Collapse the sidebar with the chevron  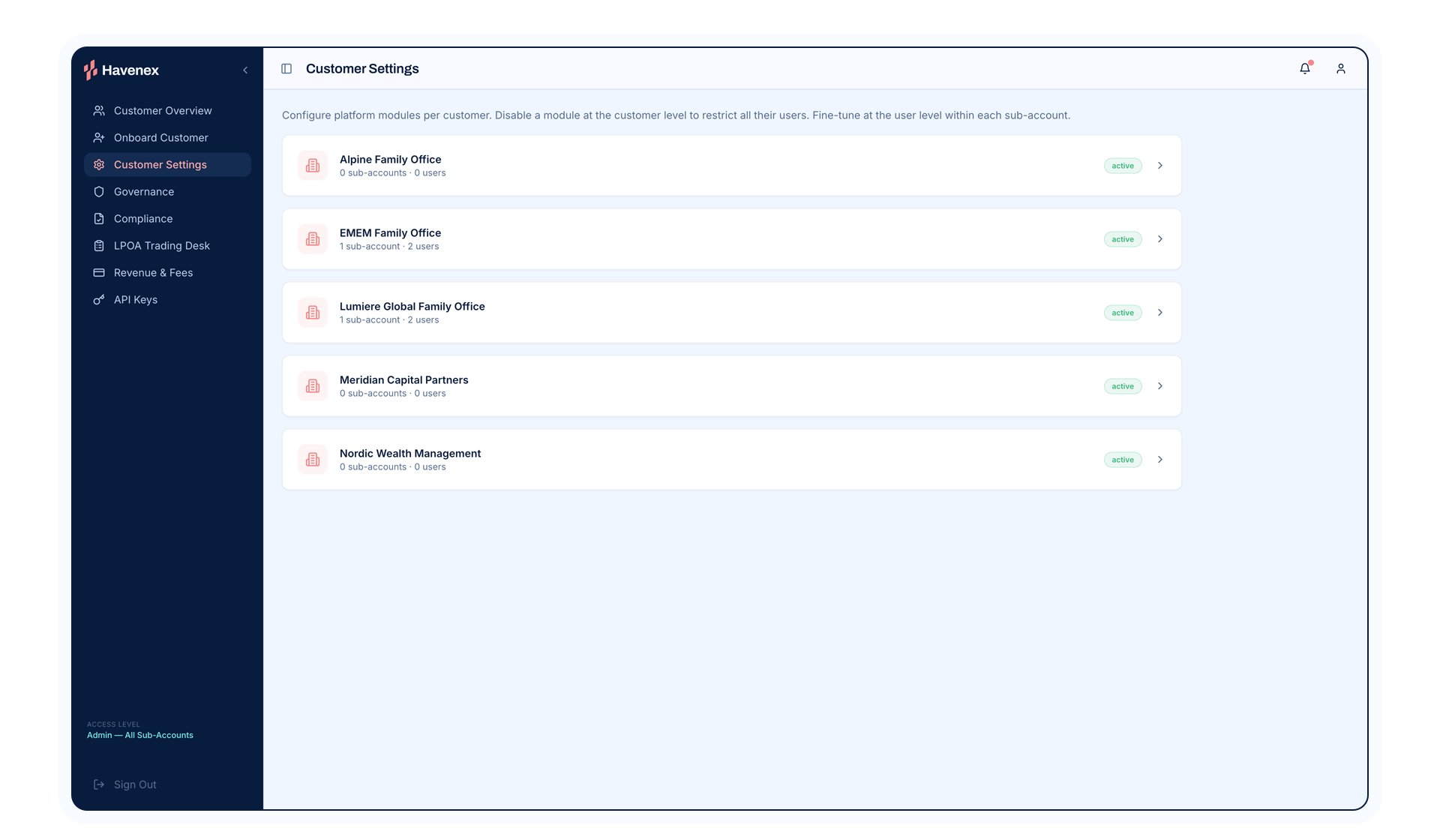245,70
